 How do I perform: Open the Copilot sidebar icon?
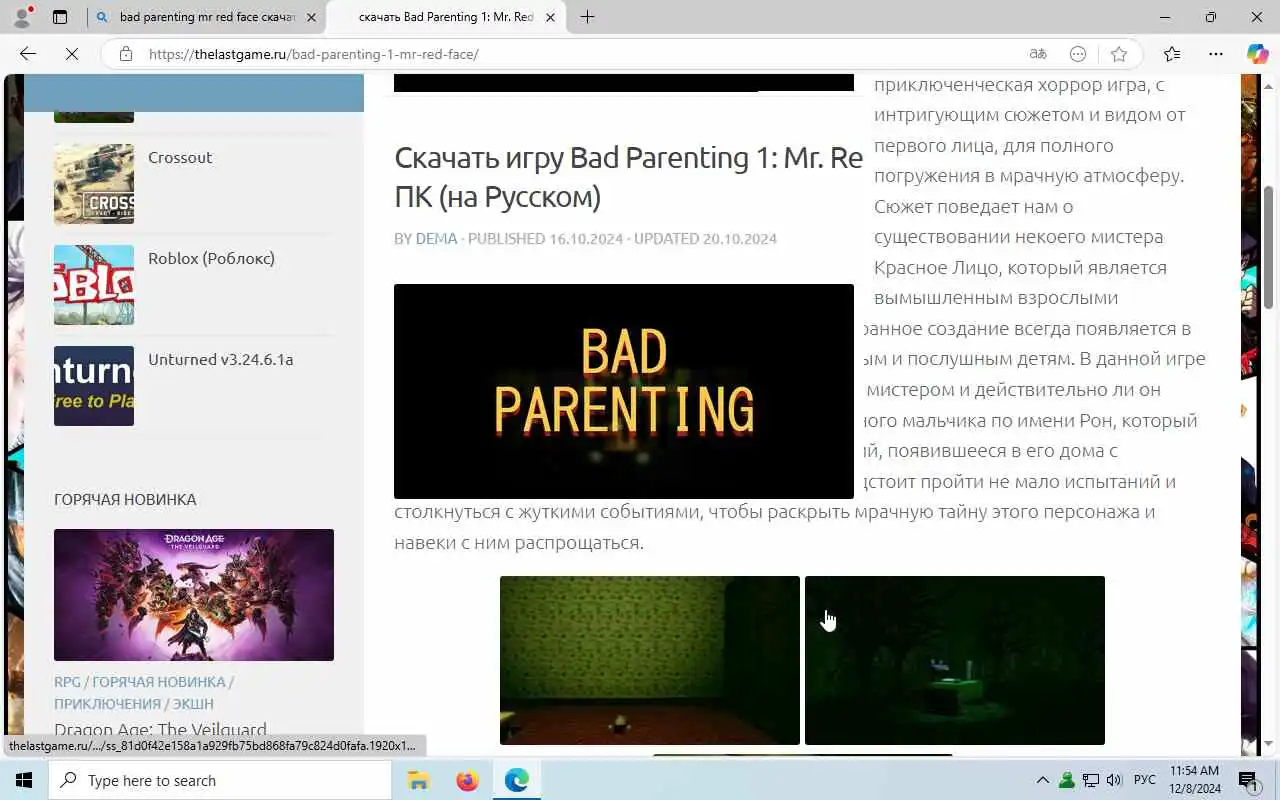(1257, 54)
